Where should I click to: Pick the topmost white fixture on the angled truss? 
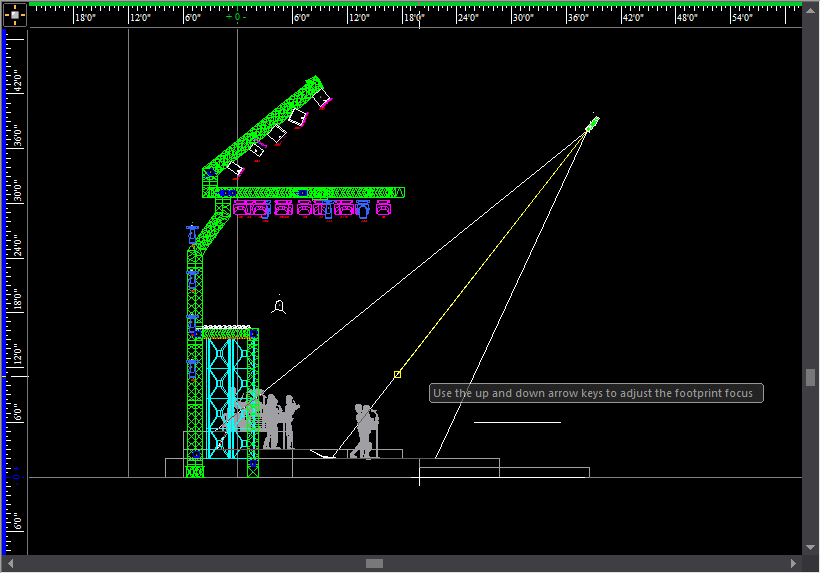[322, 98]
